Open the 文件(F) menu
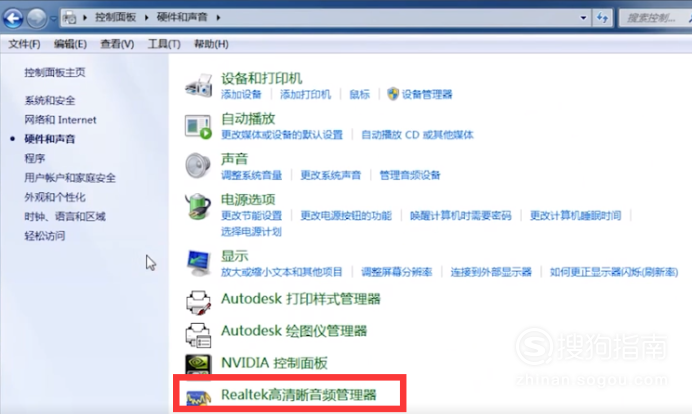This screenshot has width=692, height=414. (x=24, y=44)
